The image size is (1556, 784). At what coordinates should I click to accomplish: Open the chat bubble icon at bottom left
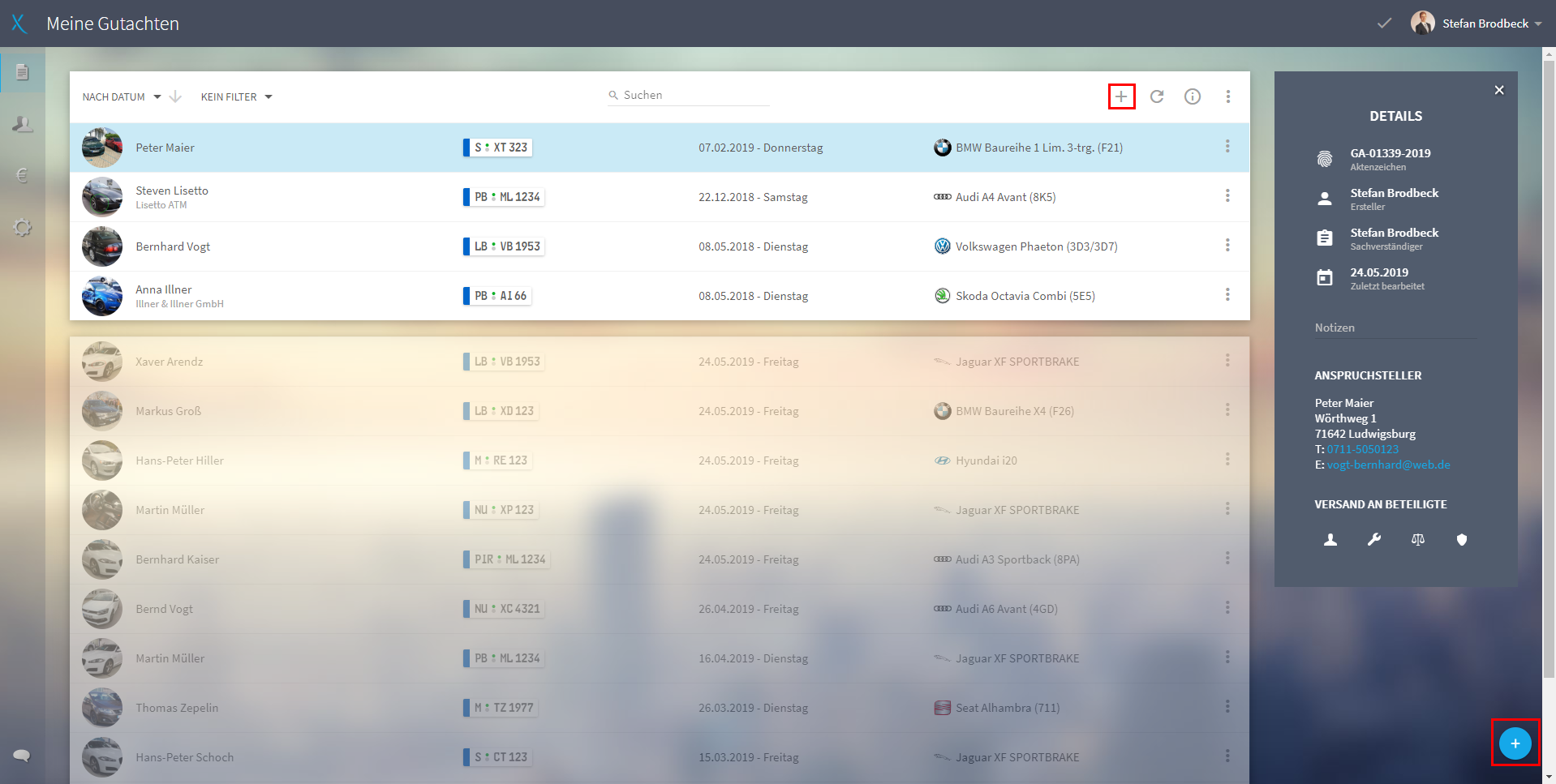point(22,756)
